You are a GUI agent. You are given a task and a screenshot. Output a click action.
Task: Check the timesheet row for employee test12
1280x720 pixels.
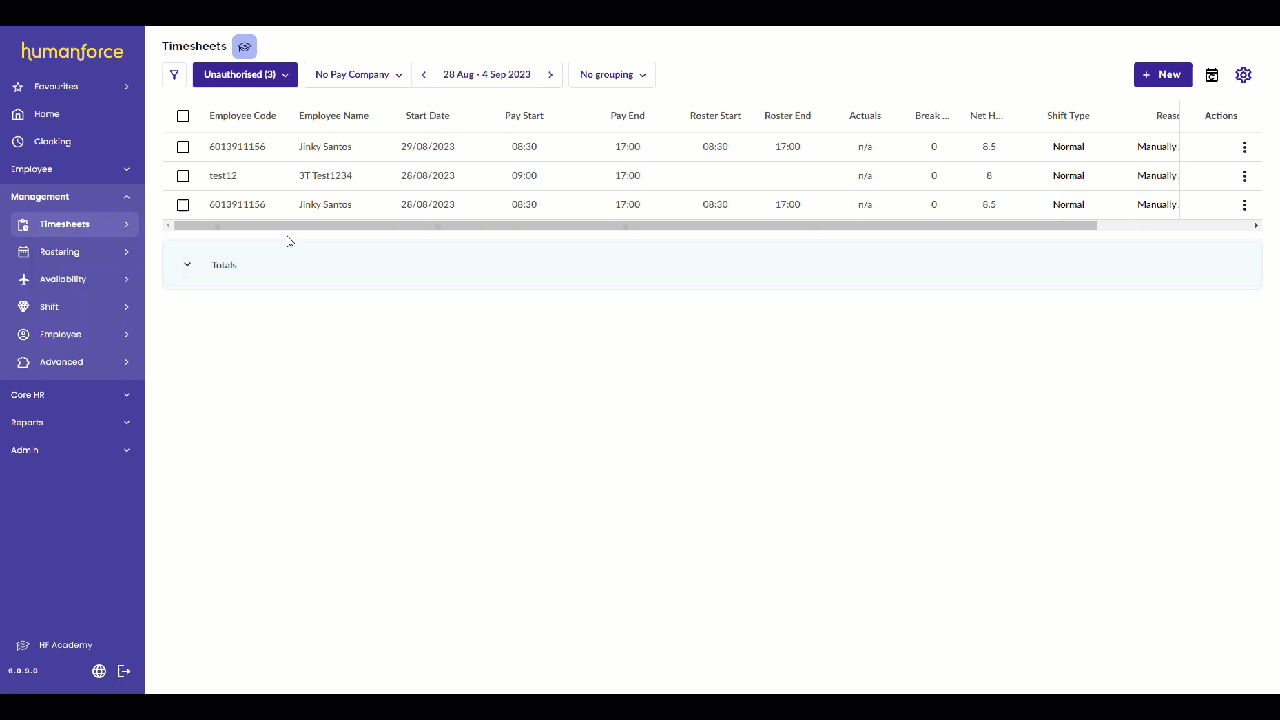coord(183,176)
